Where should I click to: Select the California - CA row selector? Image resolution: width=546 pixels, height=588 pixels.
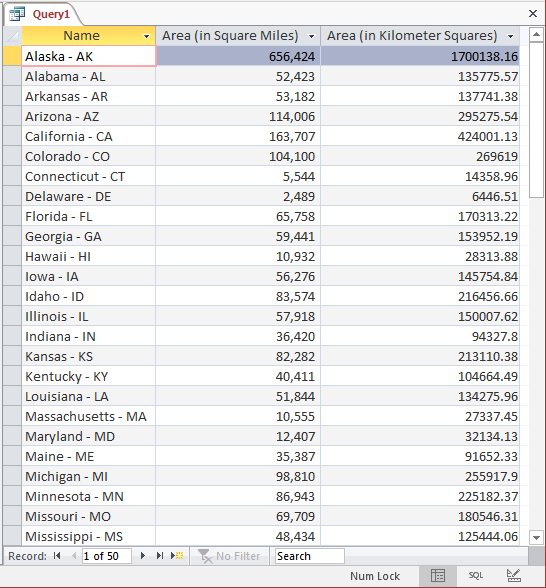click(12, 136)
